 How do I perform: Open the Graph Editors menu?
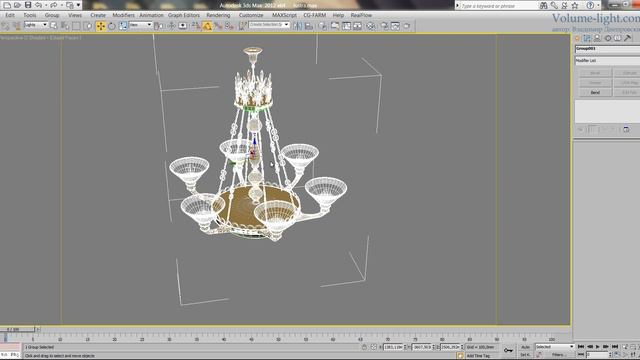pyautogui.click(x=184, y=15)
